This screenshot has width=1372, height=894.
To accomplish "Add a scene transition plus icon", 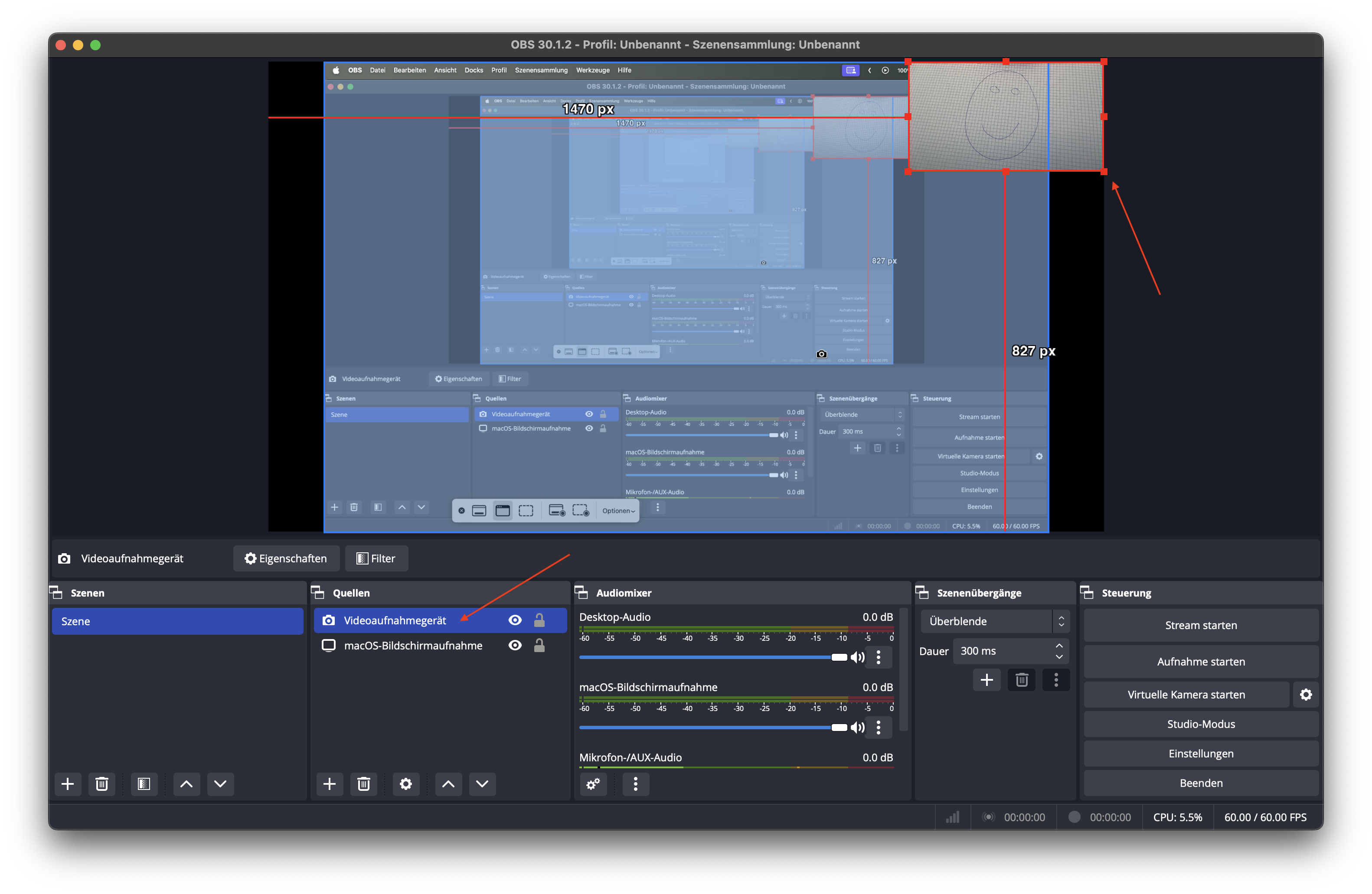I will (x=987, y=679).
